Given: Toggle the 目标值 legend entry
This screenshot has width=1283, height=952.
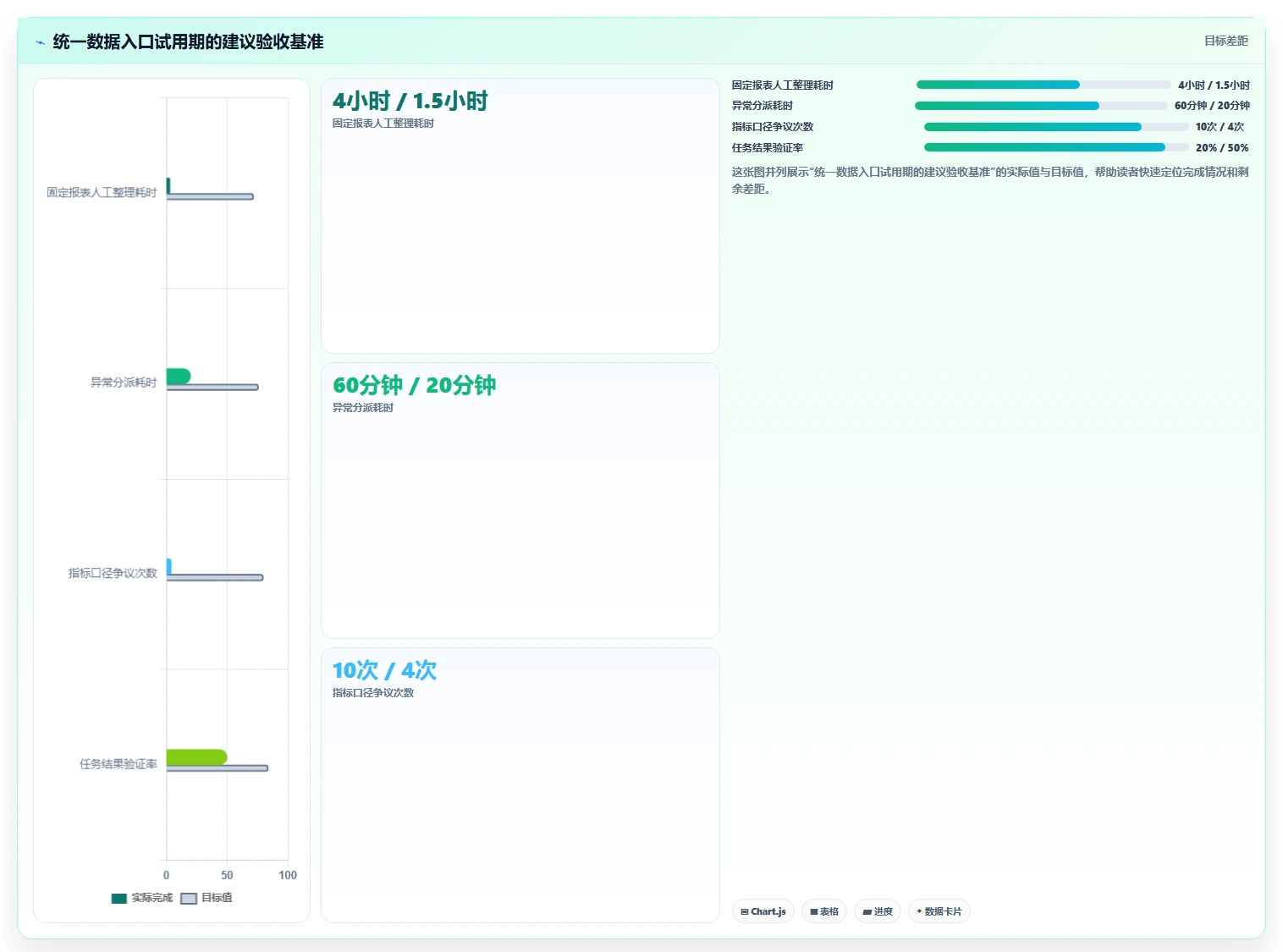Looking at the screenshot, I should click(x=206, y=898).
